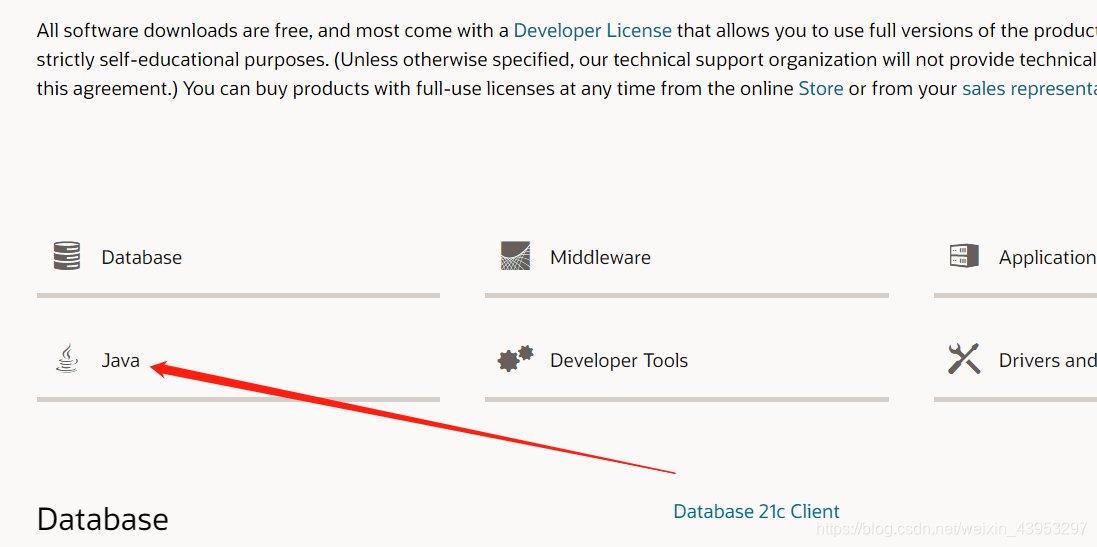Open the Database category label
This screenshot has height=547, width=1097.
141,257
